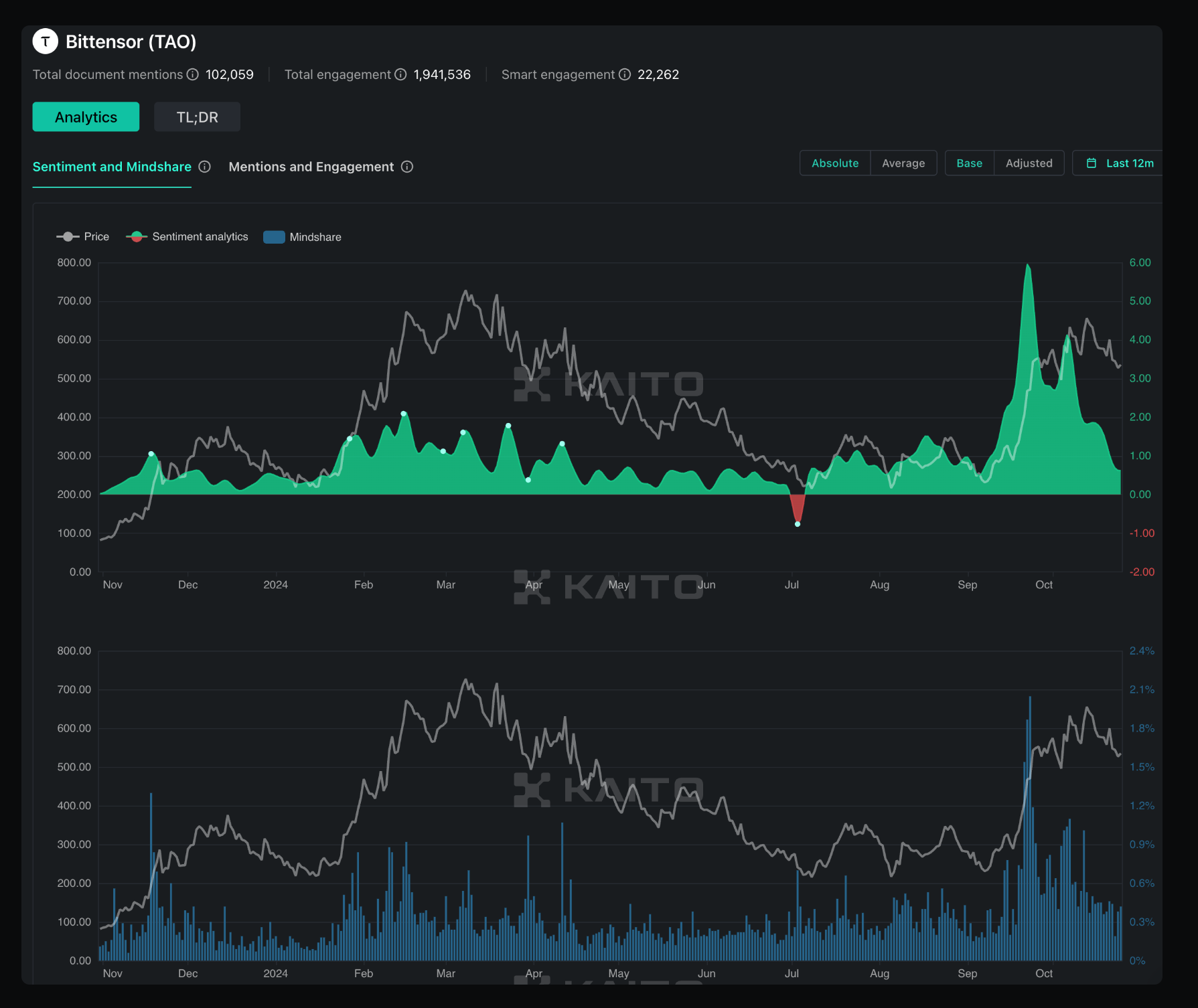Click the Total document mentions label
Viewport: 1198px width, 1008px height.
108,74
